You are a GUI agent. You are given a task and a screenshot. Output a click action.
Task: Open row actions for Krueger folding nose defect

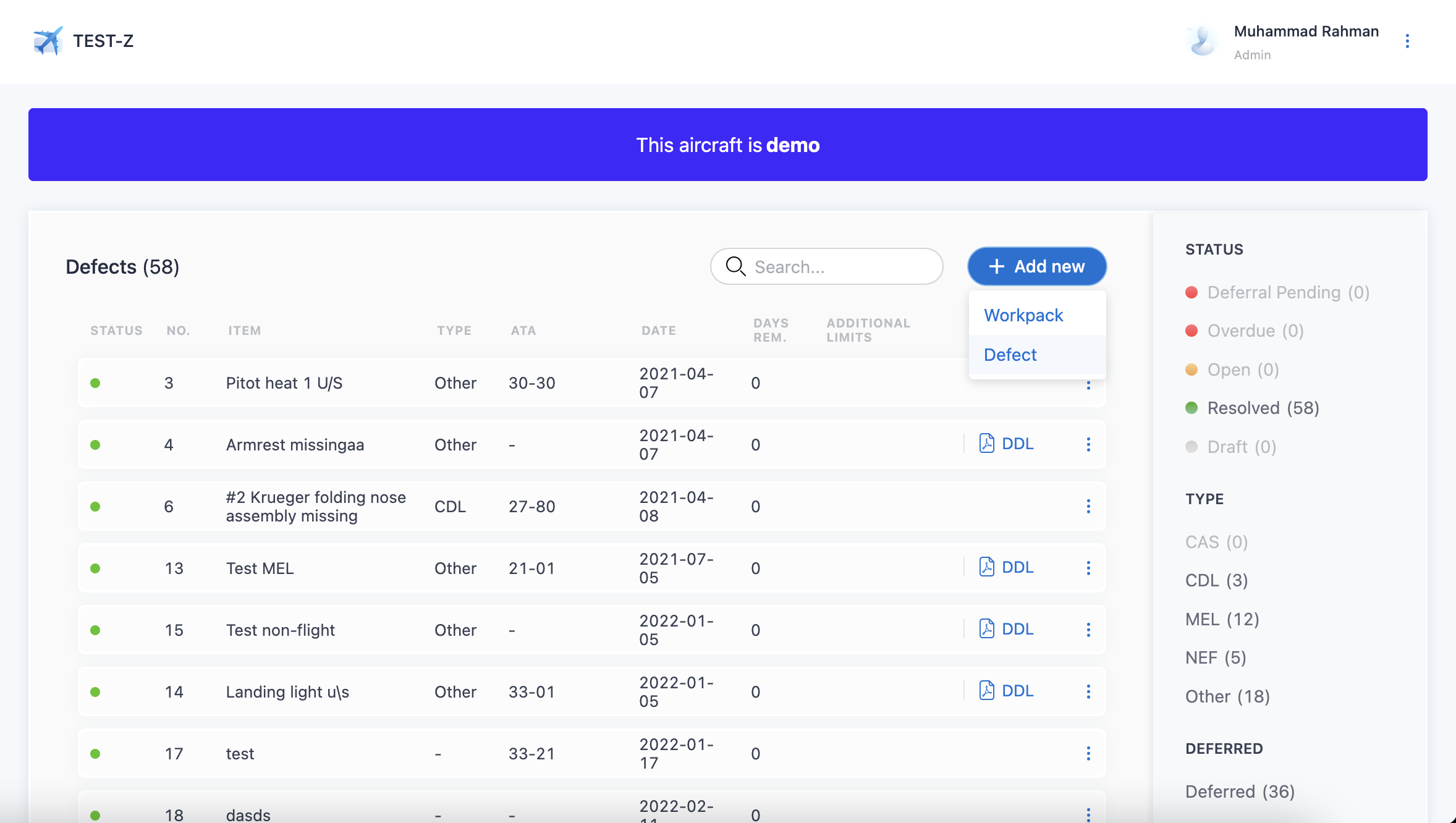pyautogui.click(x=1088, y=507)
